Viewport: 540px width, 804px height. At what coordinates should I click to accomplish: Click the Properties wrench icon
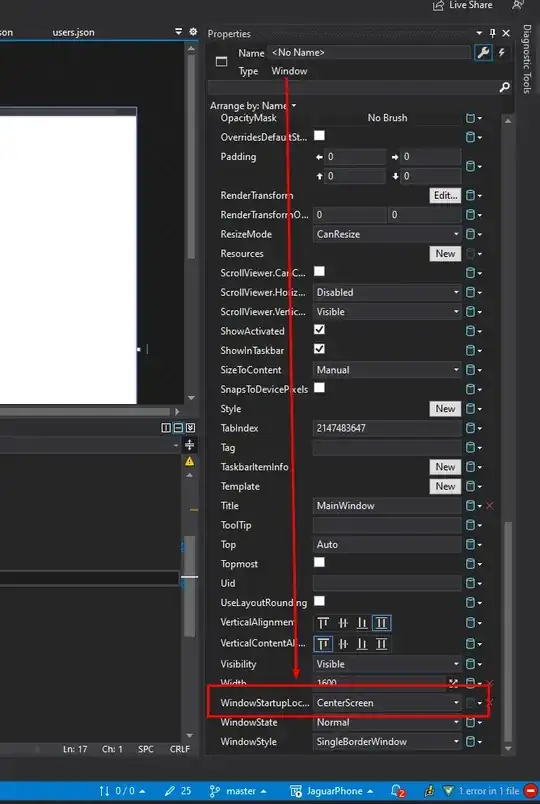[483, 52]
